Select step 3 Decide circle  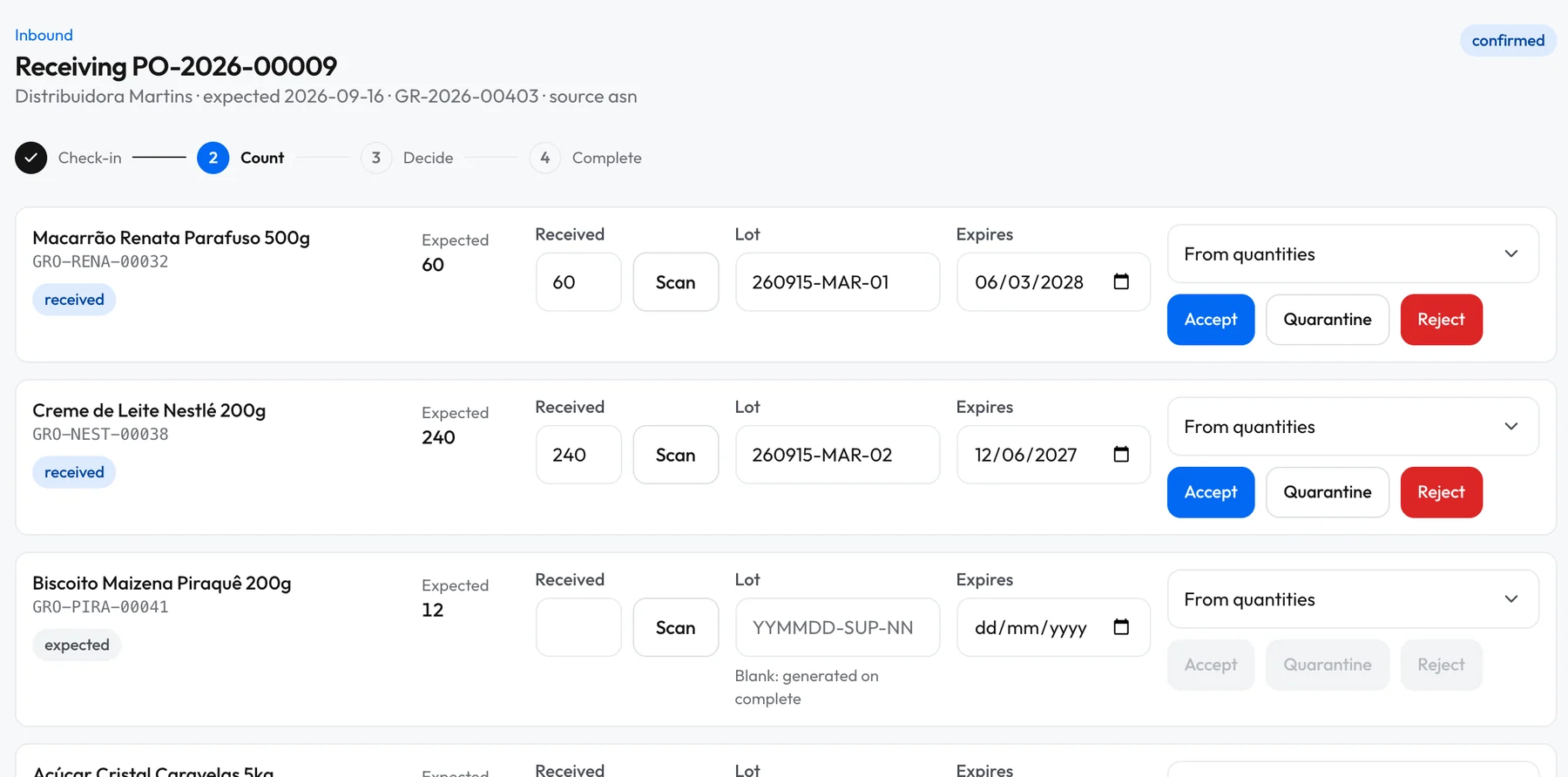tap(375, 158)
